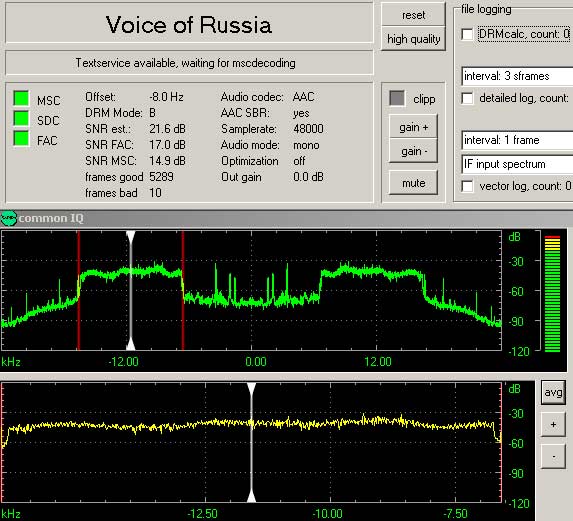Click the Out gain value 0.0 dB
Viewport: 573px width, 521px height.
[x=308, y=177]
